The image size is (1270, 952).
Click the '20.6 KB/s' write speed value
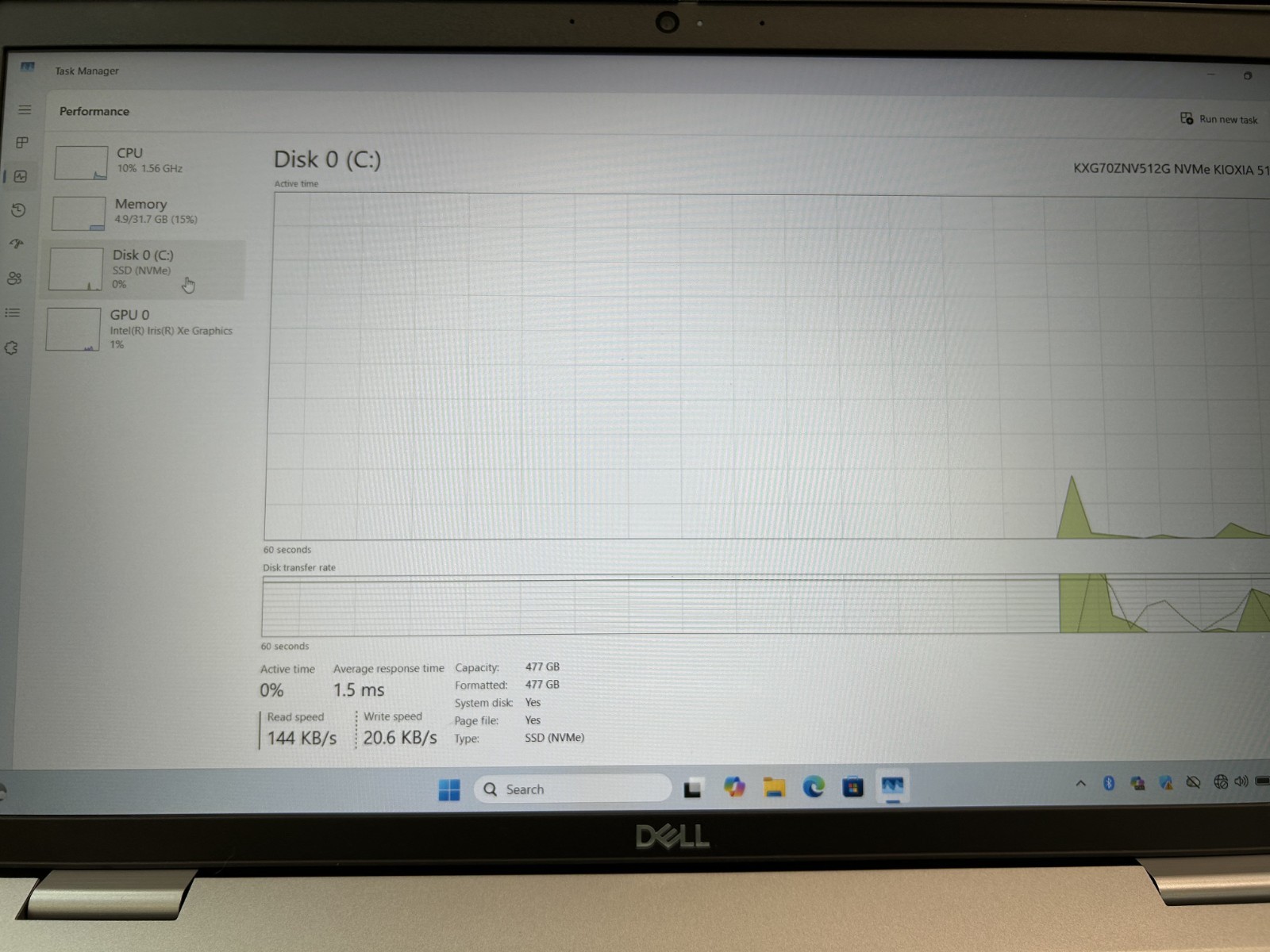pos(400,738)
